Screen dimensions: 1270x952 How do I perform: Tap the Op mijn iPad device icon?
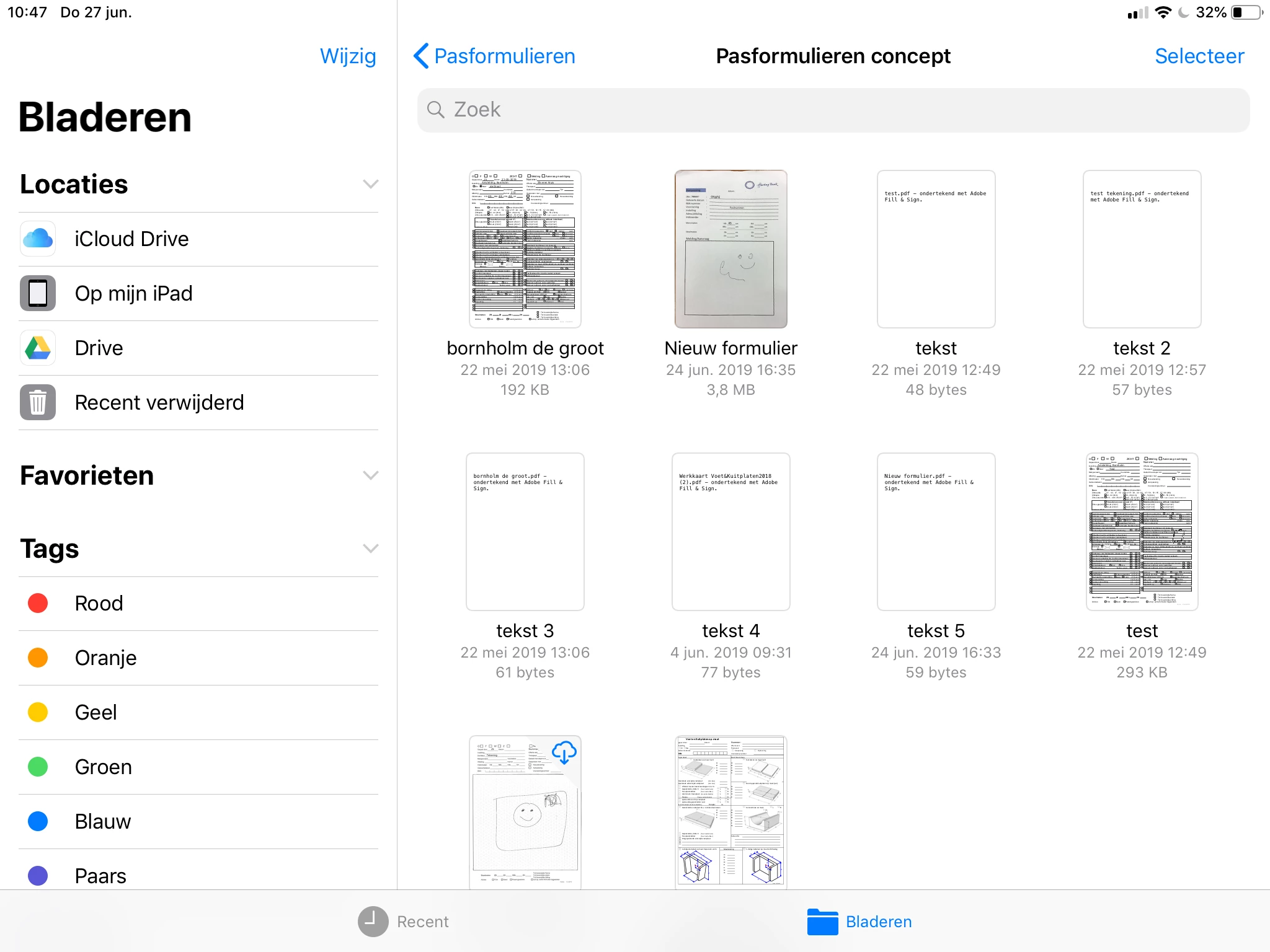tap(38, 293)
